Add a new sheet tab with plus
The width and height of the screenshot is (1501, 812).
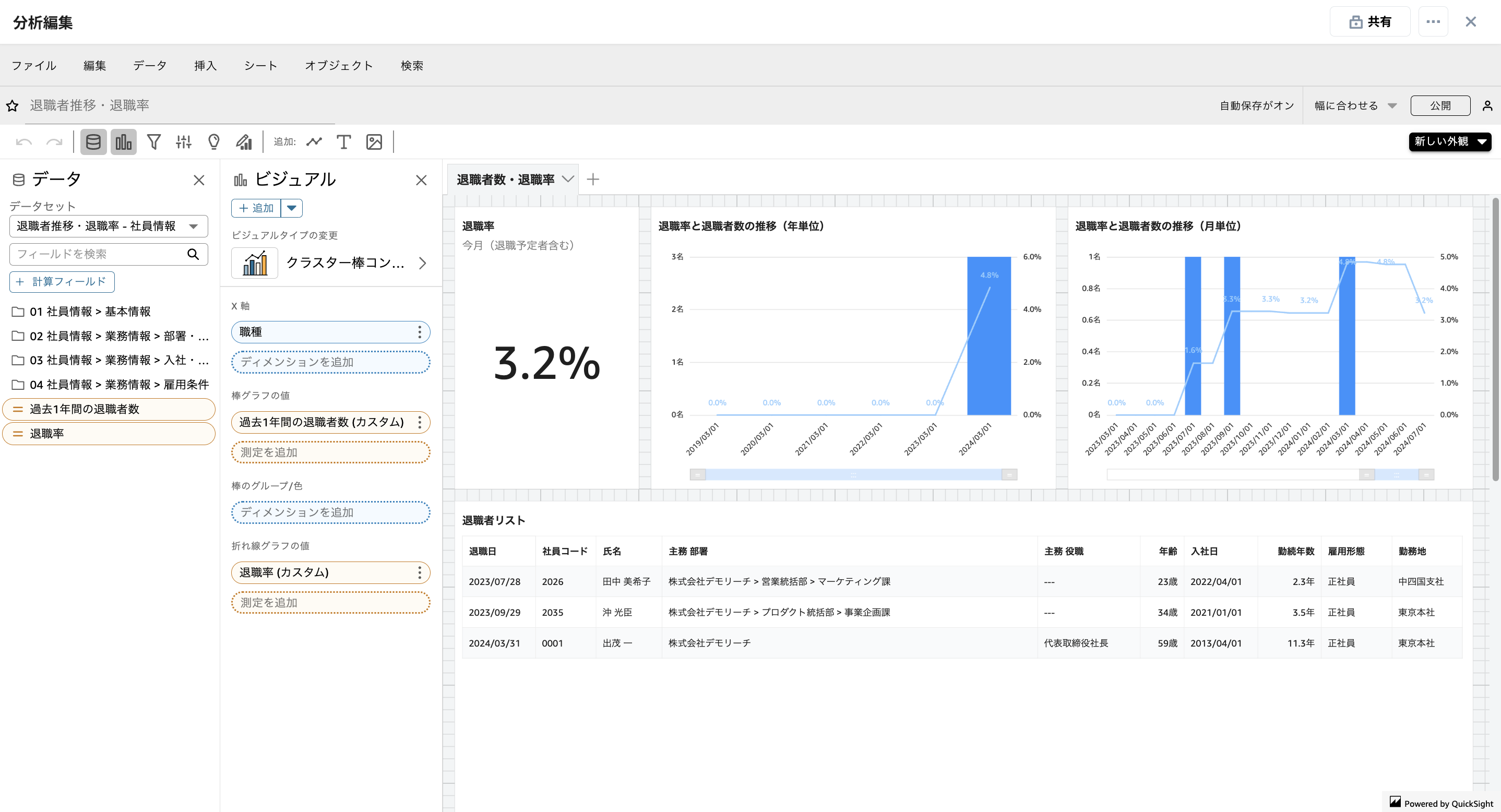point(592,180)
